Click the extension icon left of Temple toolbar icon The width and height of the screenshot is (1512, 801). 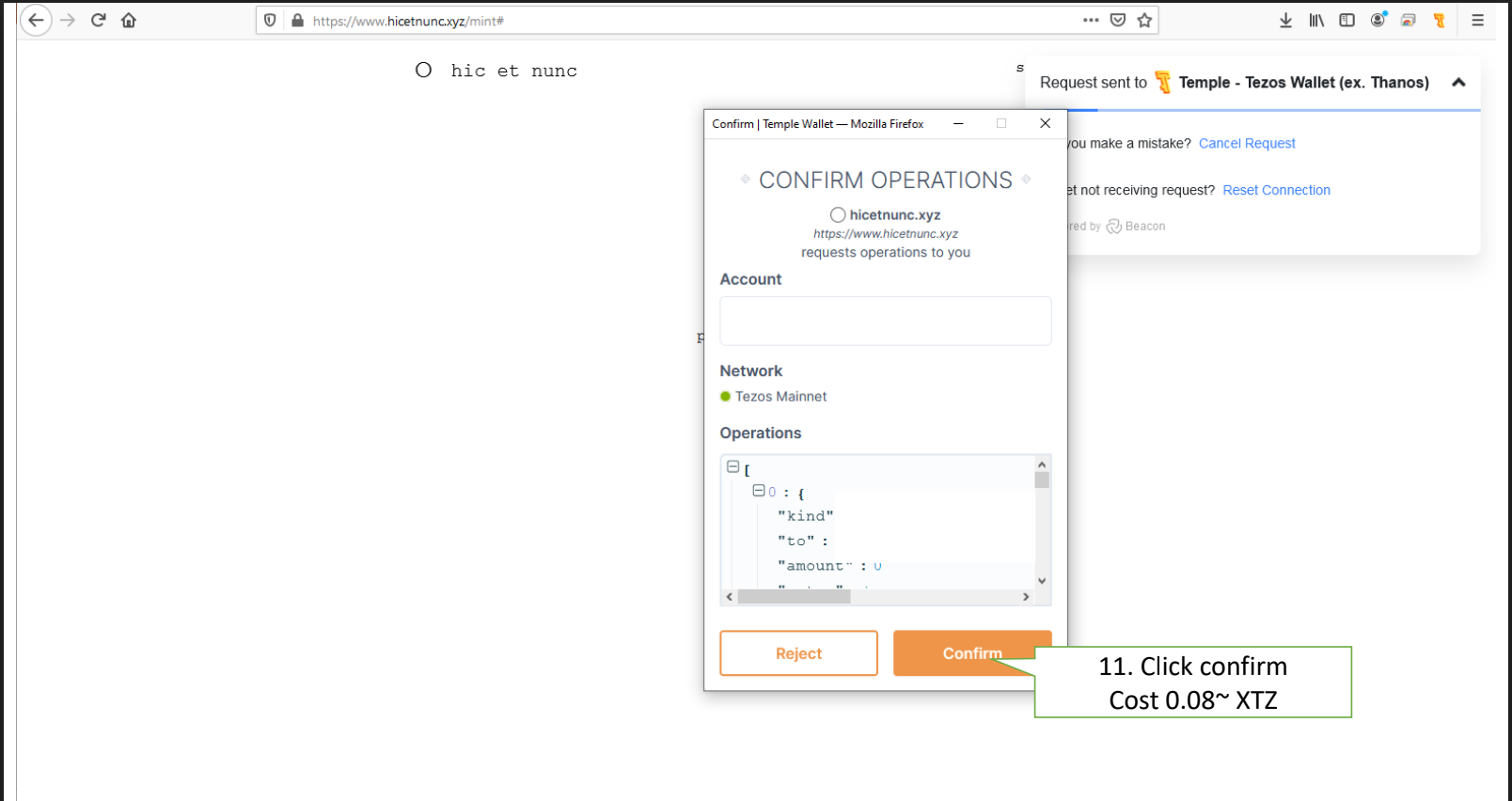click(1409, 20)
